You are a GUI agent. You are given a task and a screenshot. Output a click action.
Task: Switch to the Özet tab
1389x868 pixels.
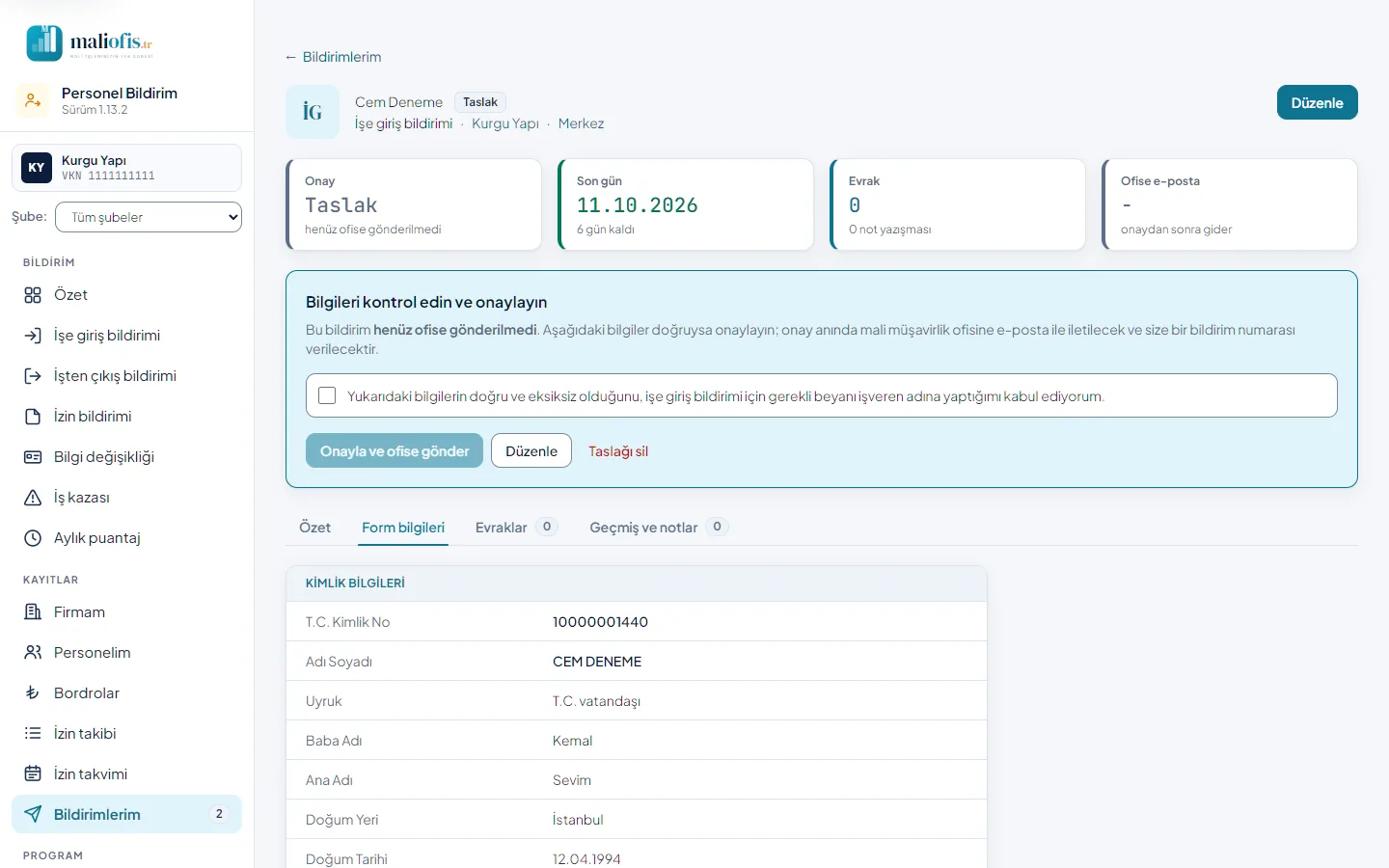tap(314, 528)
